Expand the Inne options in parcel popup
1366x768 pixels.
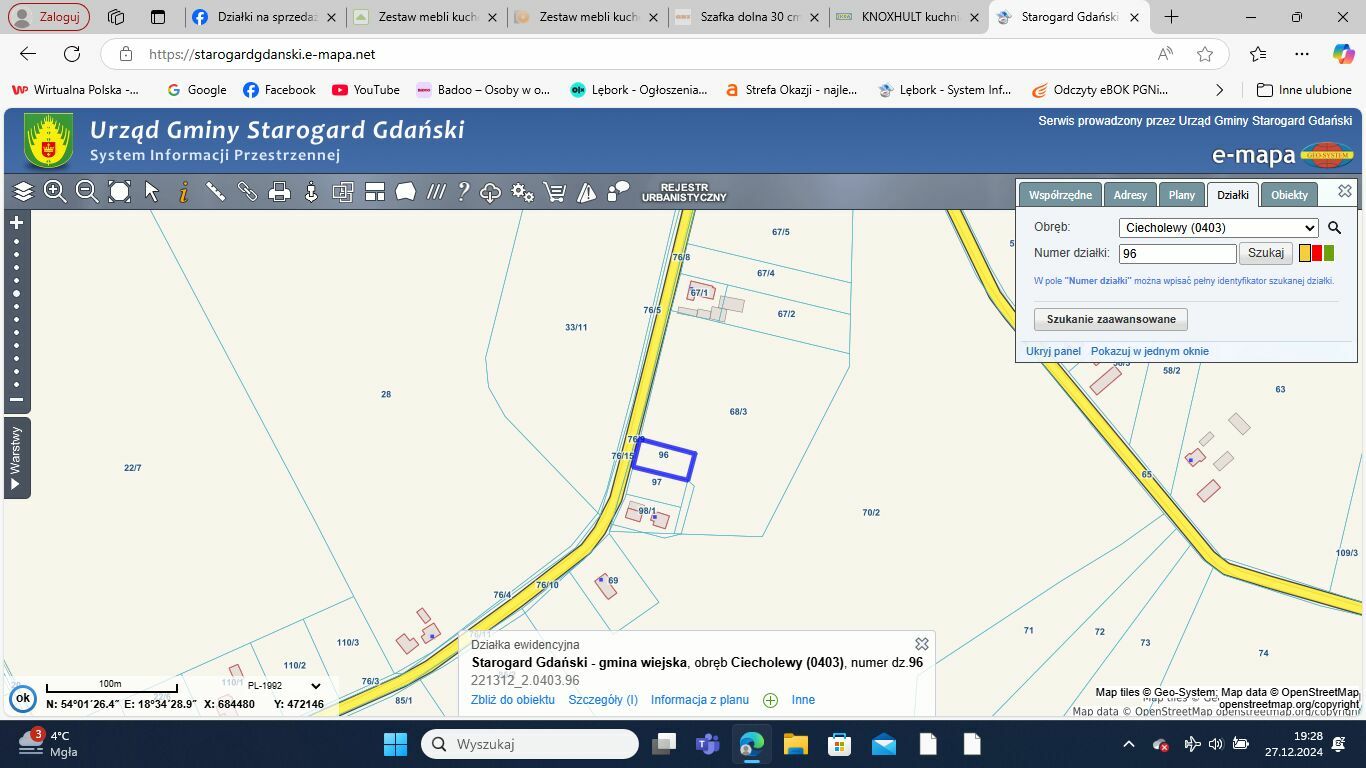click(802, 700)
